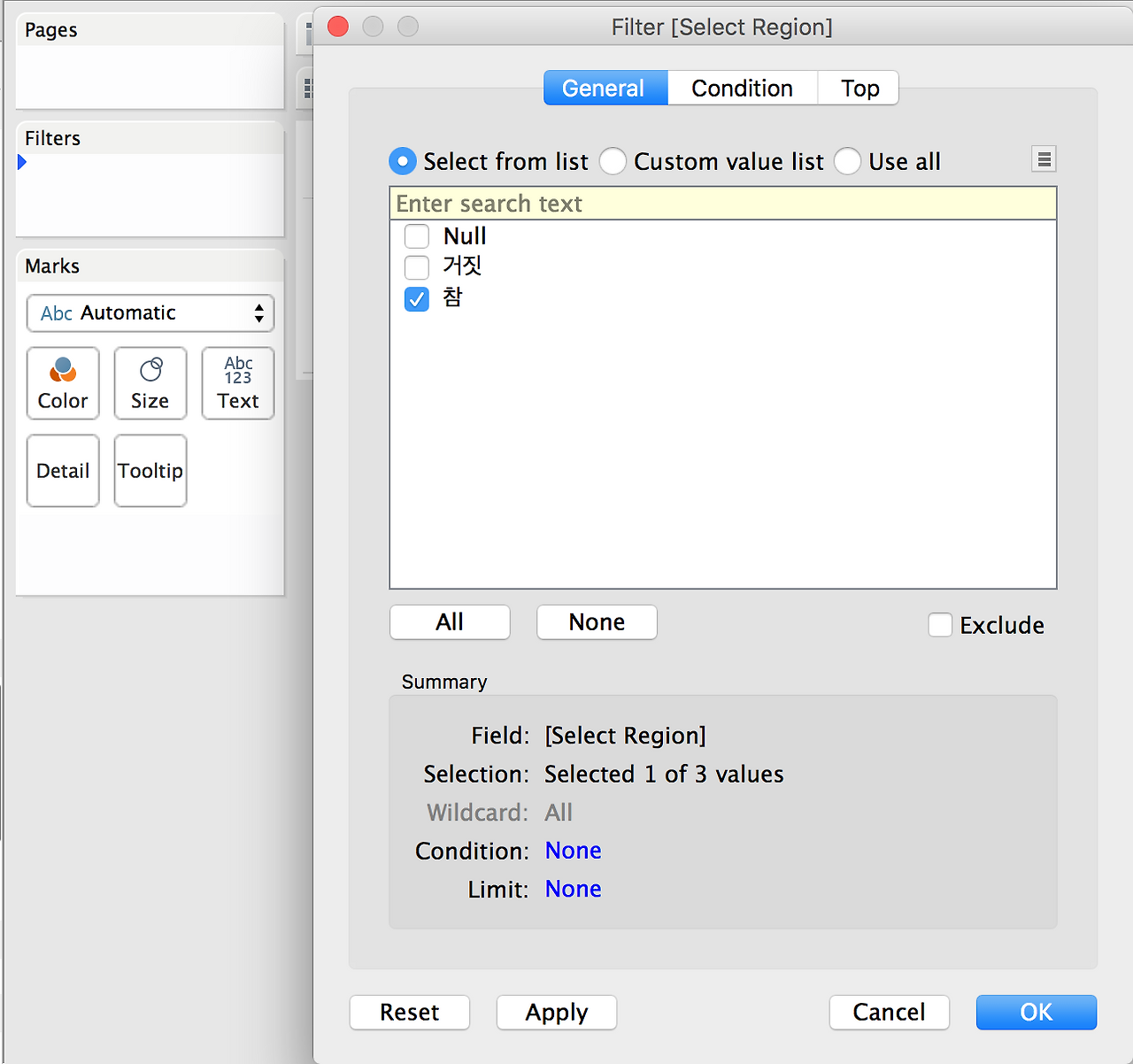
Task: Check the 거짓 value checkbox
Action: pos(417,267)
